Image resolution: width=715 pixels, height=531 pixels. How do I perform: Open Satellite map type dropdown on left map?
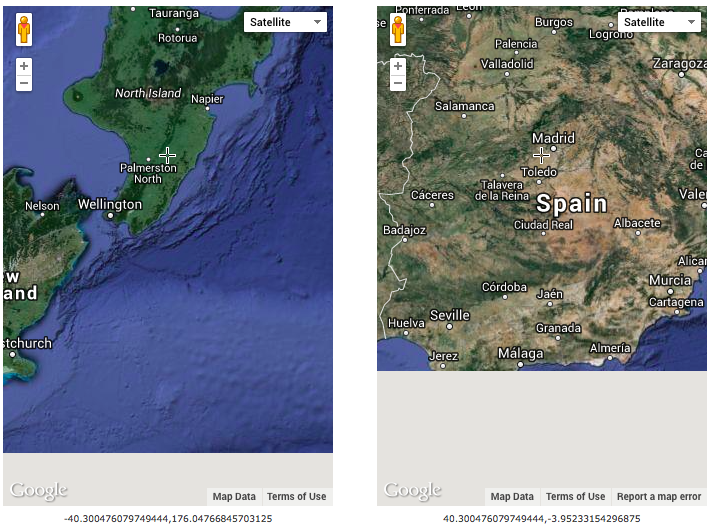285,22
